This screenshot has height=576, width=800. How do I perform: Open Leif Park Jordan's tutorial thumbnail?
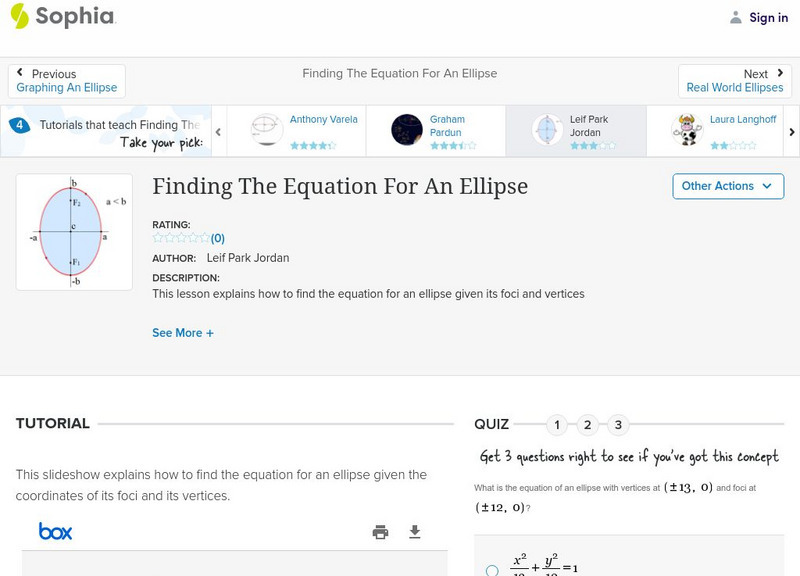(x=546, y=126)
